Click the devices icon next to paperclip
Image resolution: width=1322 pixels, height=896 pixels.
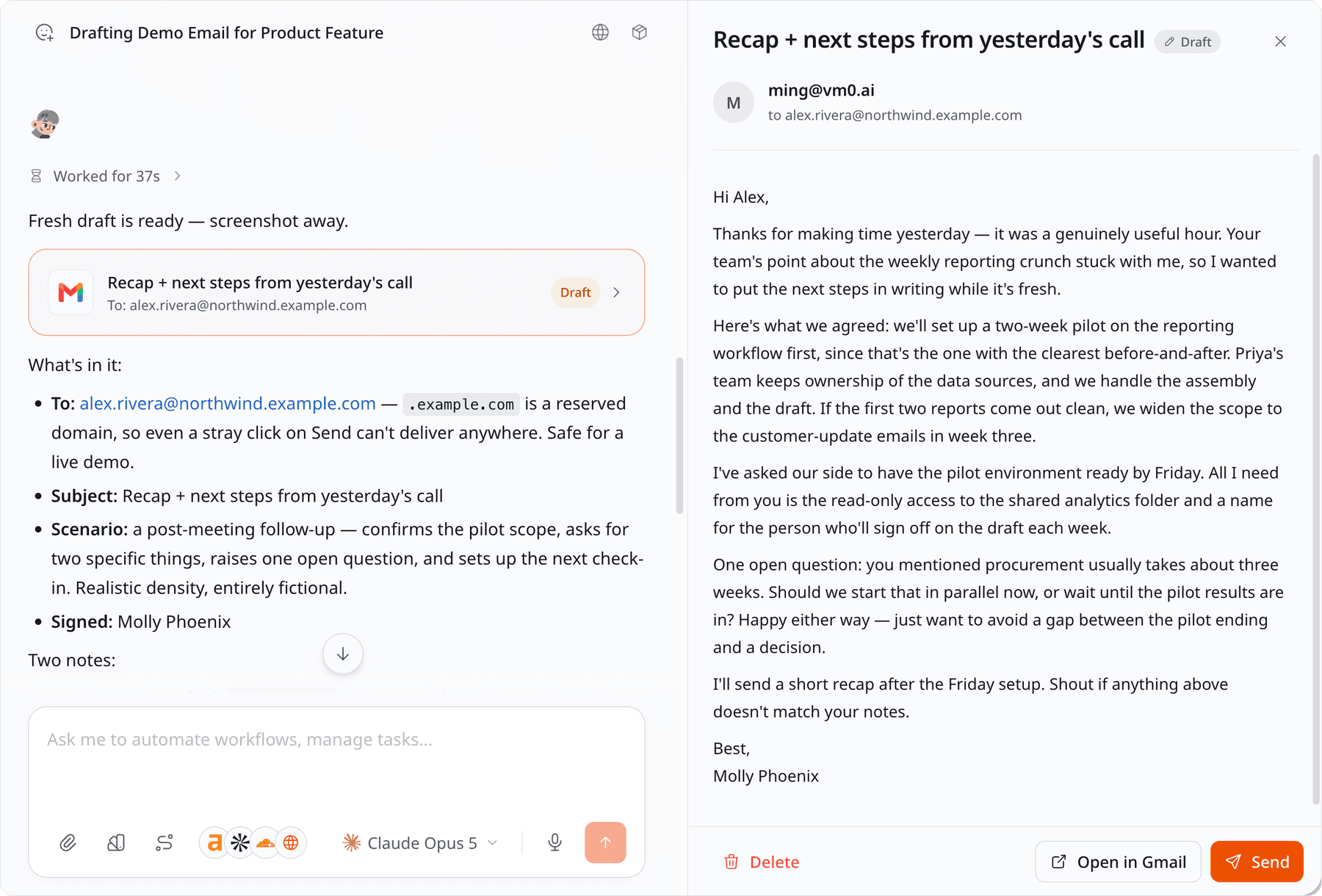(116, 842)
